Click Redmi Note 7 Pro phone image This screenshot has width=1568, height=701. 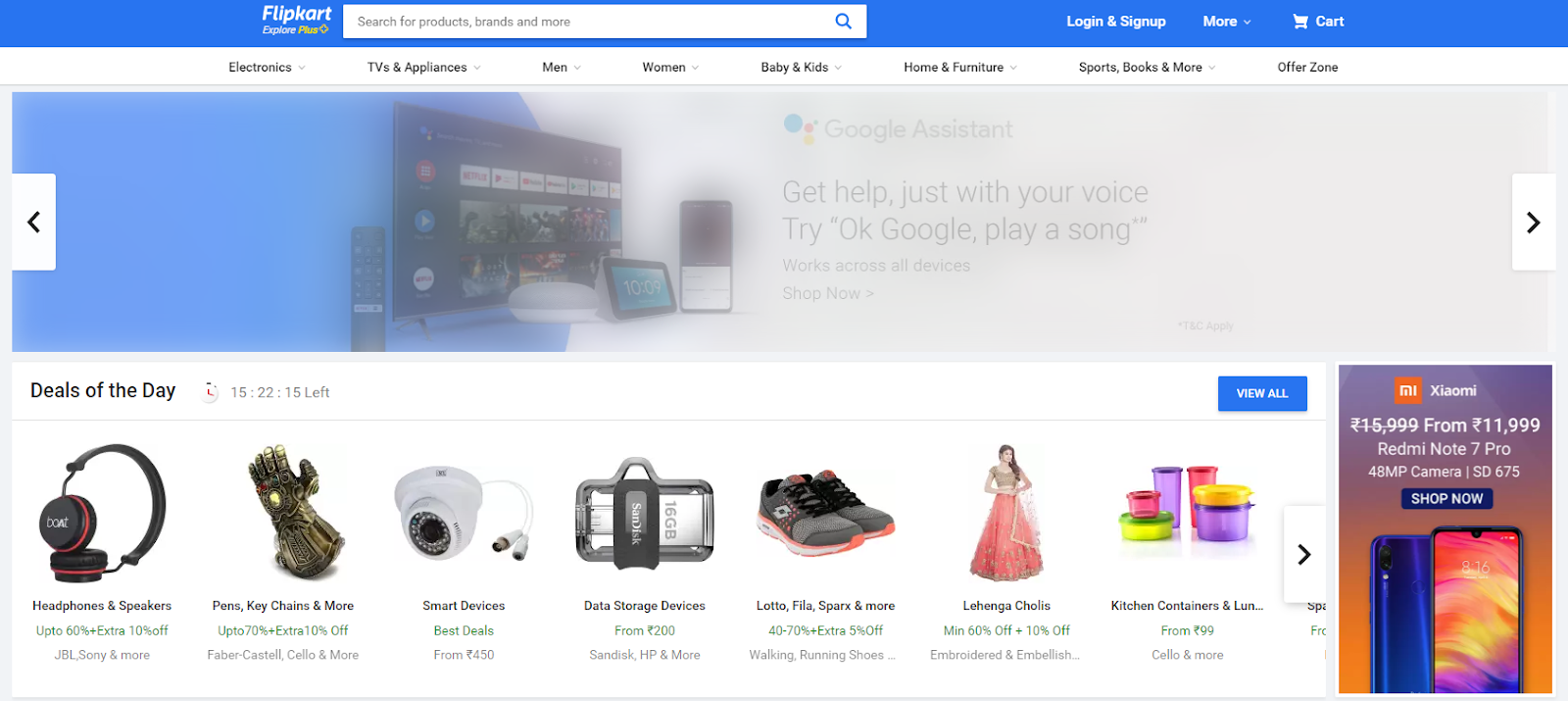click(1446, 608)
